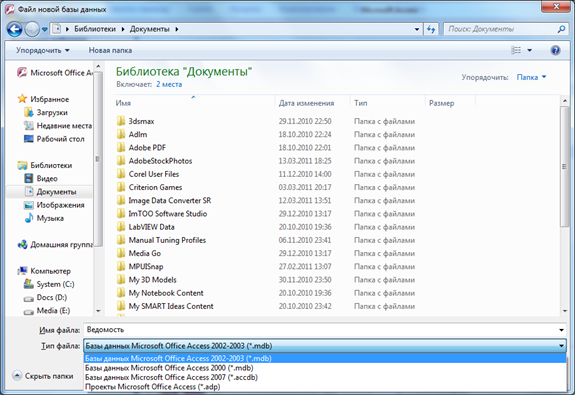Viewport: 576px width, 395px height.
Task: Select 'Документы' library in sidebar
Action: click(x=50, y=192)
